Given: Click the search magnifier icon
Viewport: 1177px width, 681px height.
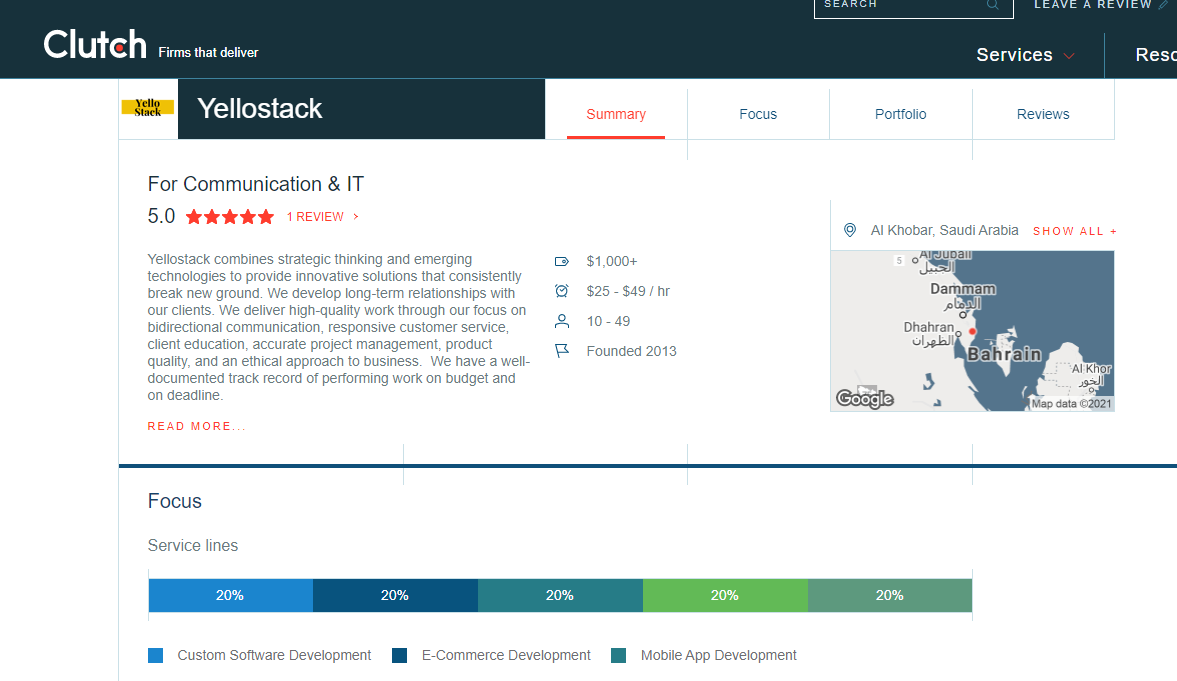Looking at the screenshot, I should pyautogui.click(x=992, y=5).
